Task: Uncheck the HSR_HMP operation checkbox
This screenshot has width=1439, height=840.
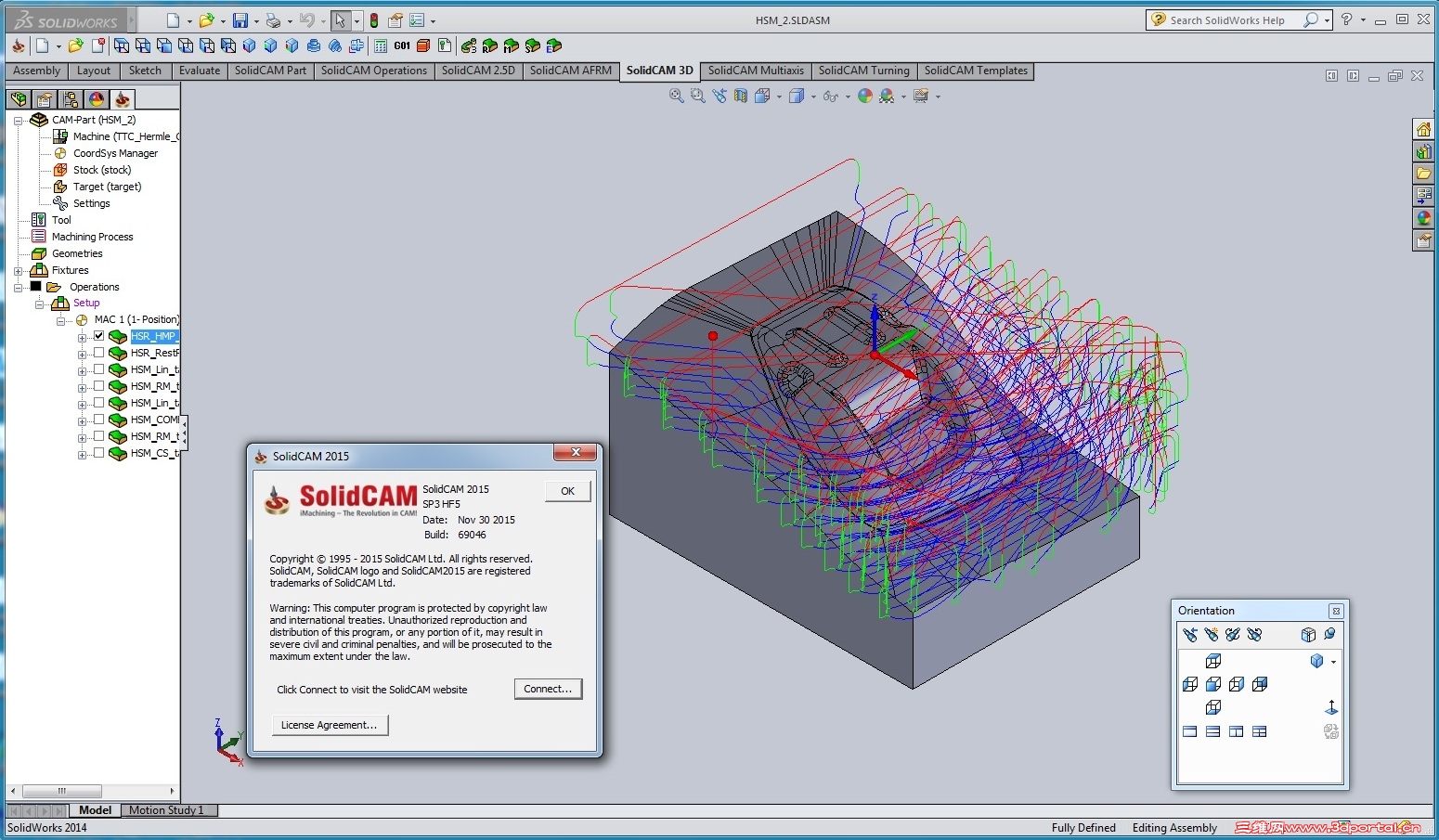Action: click(x=99, y=336)
